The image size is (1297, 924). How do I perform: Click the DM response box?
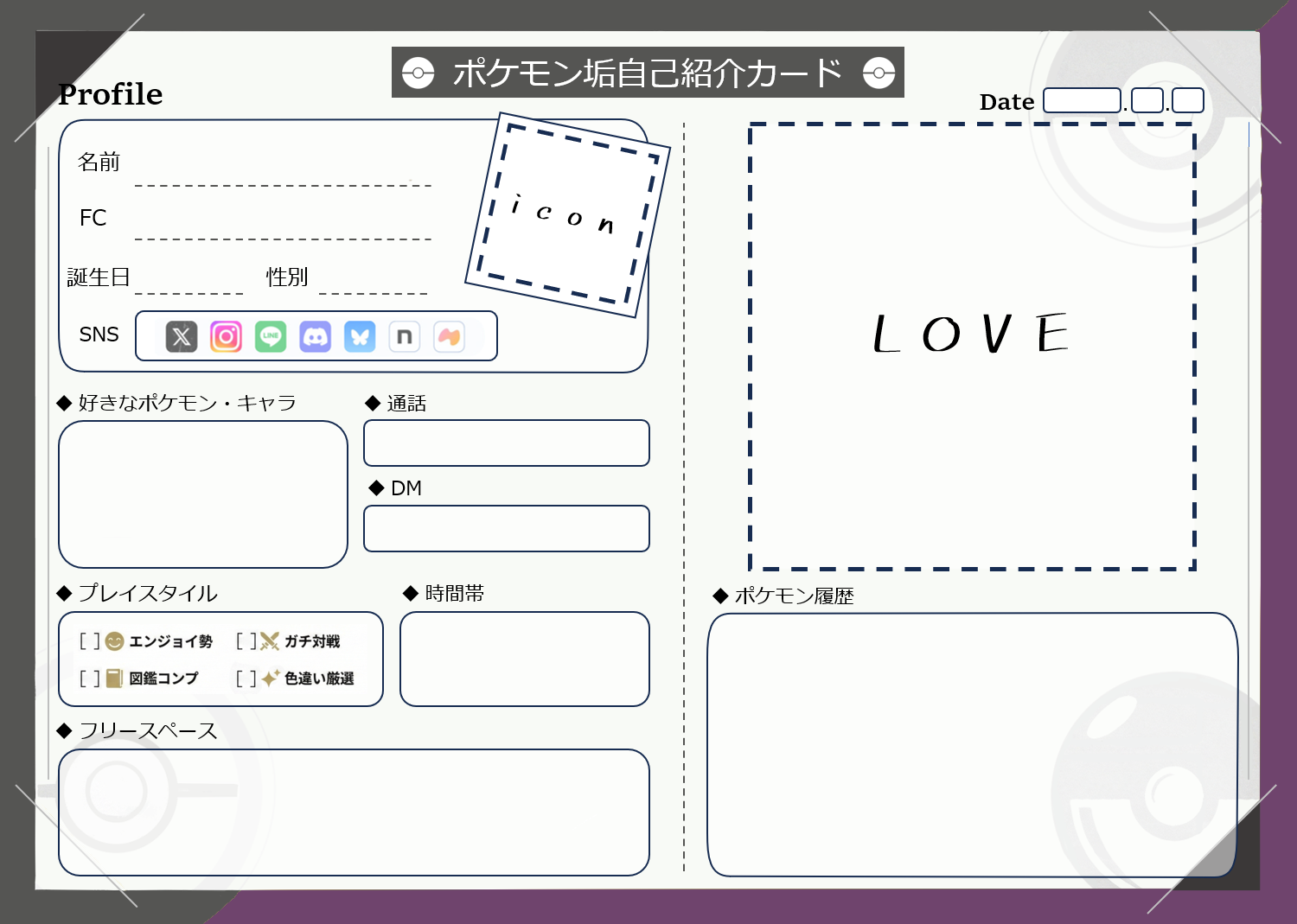pyautogui.click(x=507, y=528)
